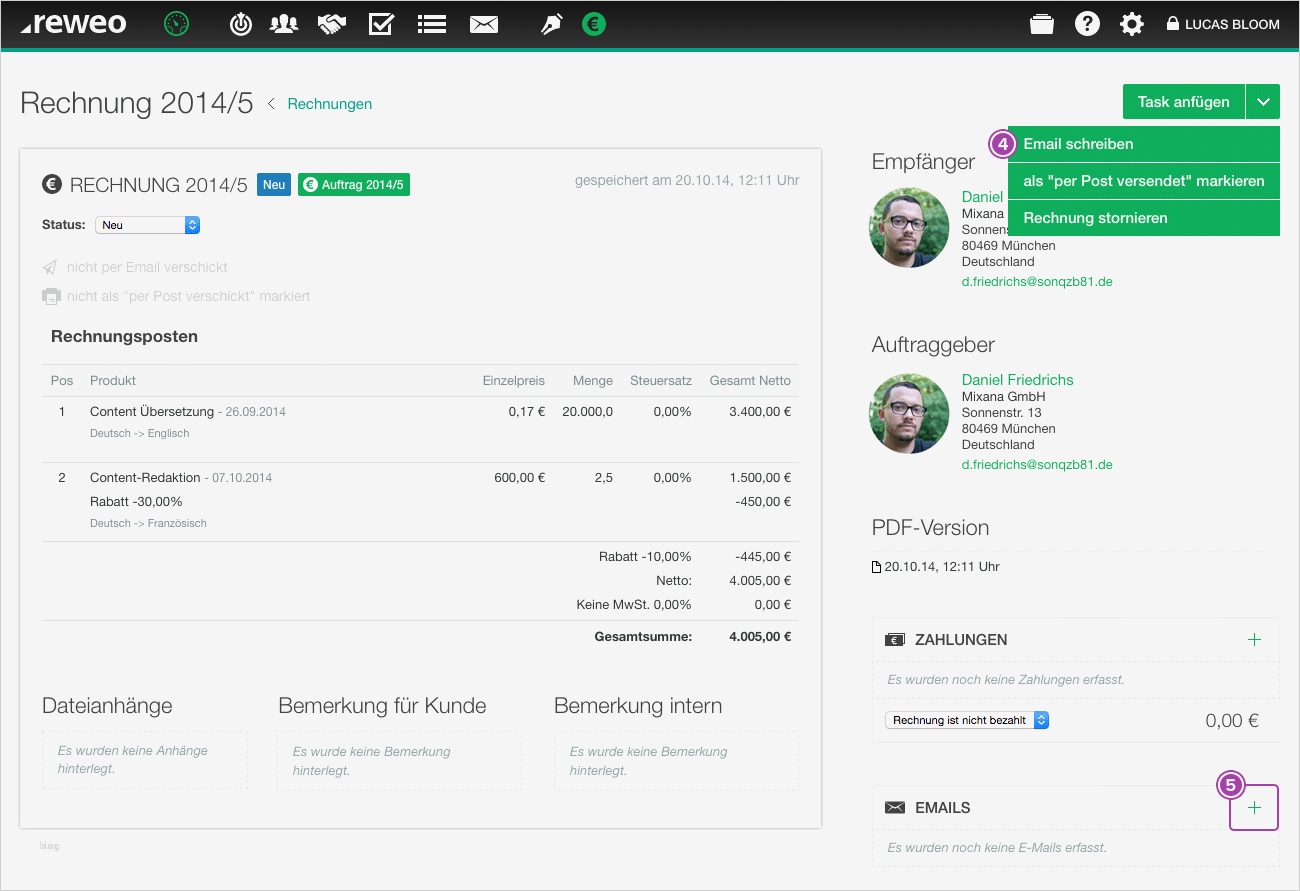Add a payment with the ZAHLUNGEN plus
Viewport: 1300px width, 891px height.
tap(1255, 640)
